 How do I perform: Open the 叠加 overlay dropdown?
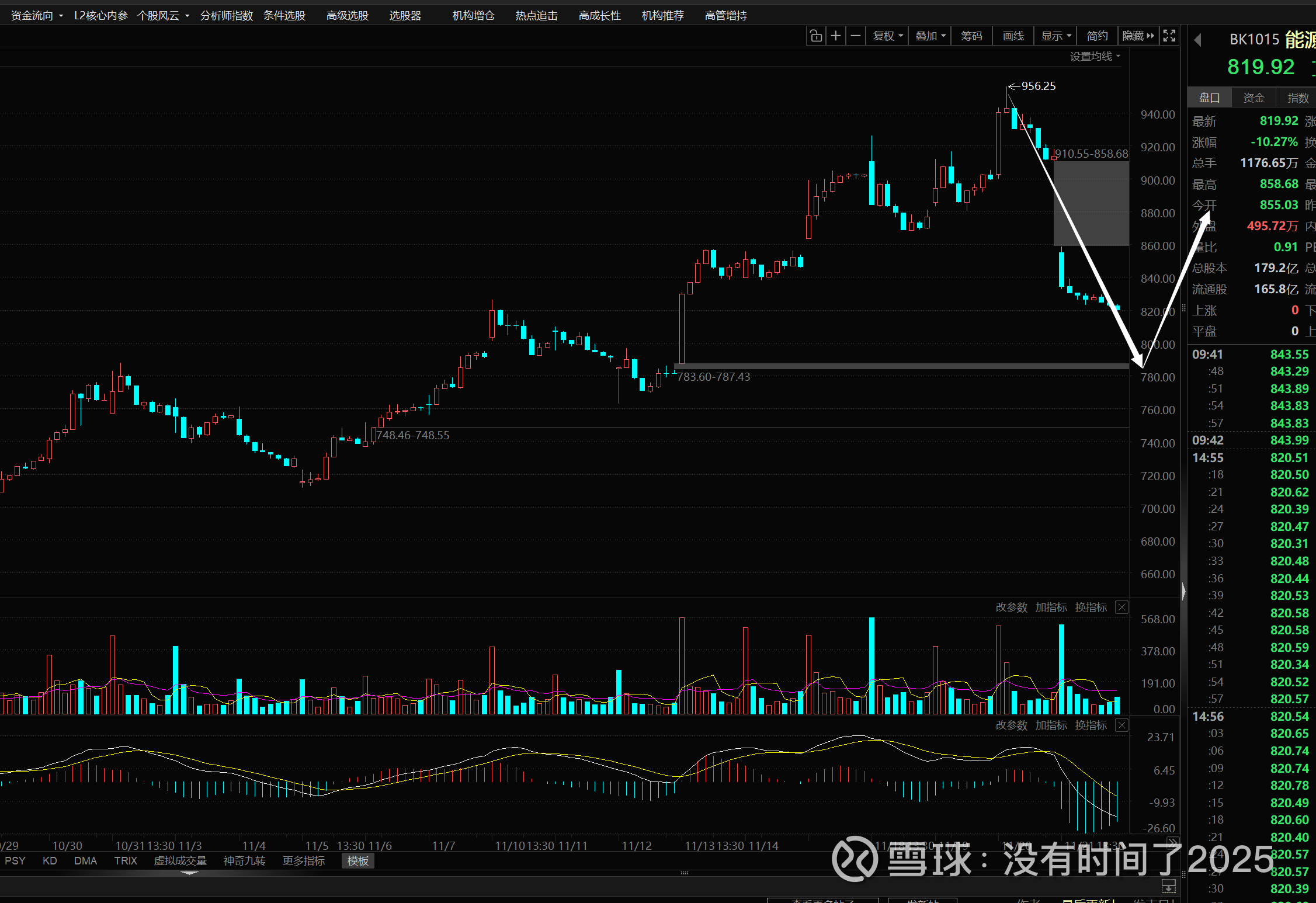tap(930, 36)
